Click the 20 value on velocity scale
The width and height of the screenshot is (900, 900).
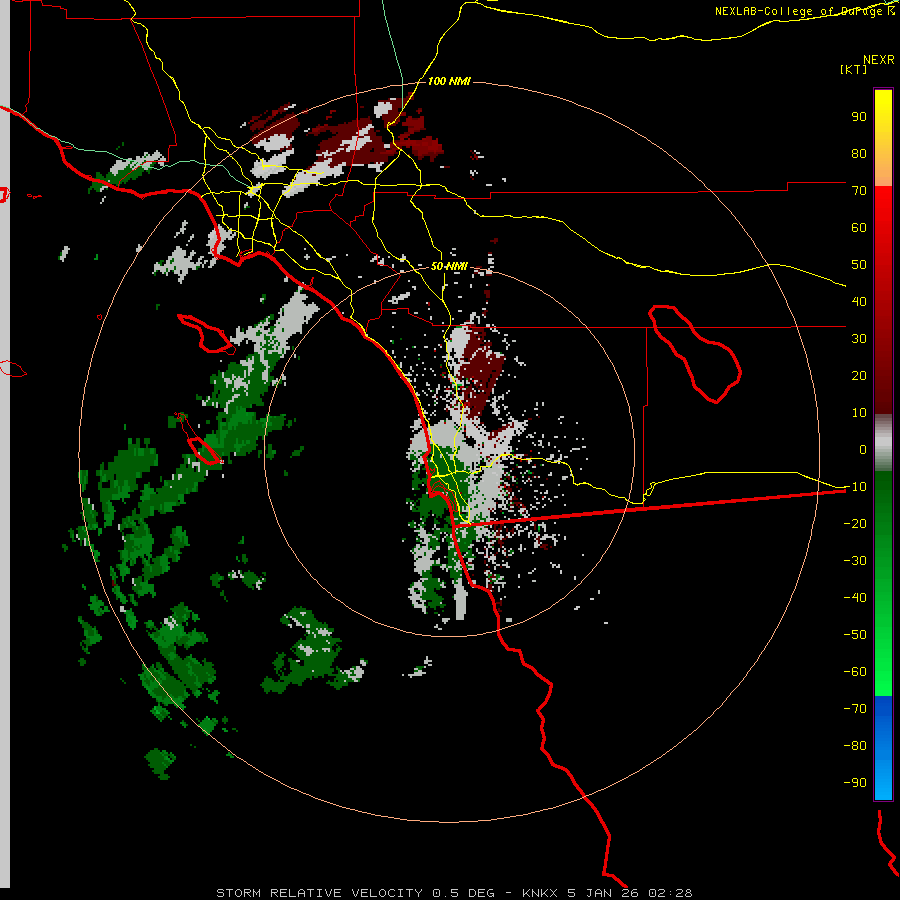pos(859,375)
